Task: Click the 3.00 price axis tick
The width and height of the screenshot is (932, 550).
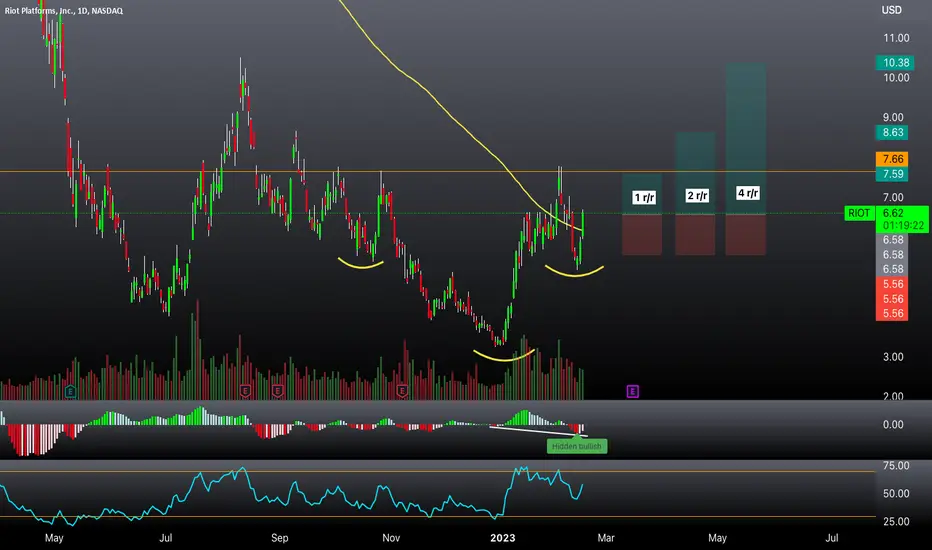Action: pos(893,357)
